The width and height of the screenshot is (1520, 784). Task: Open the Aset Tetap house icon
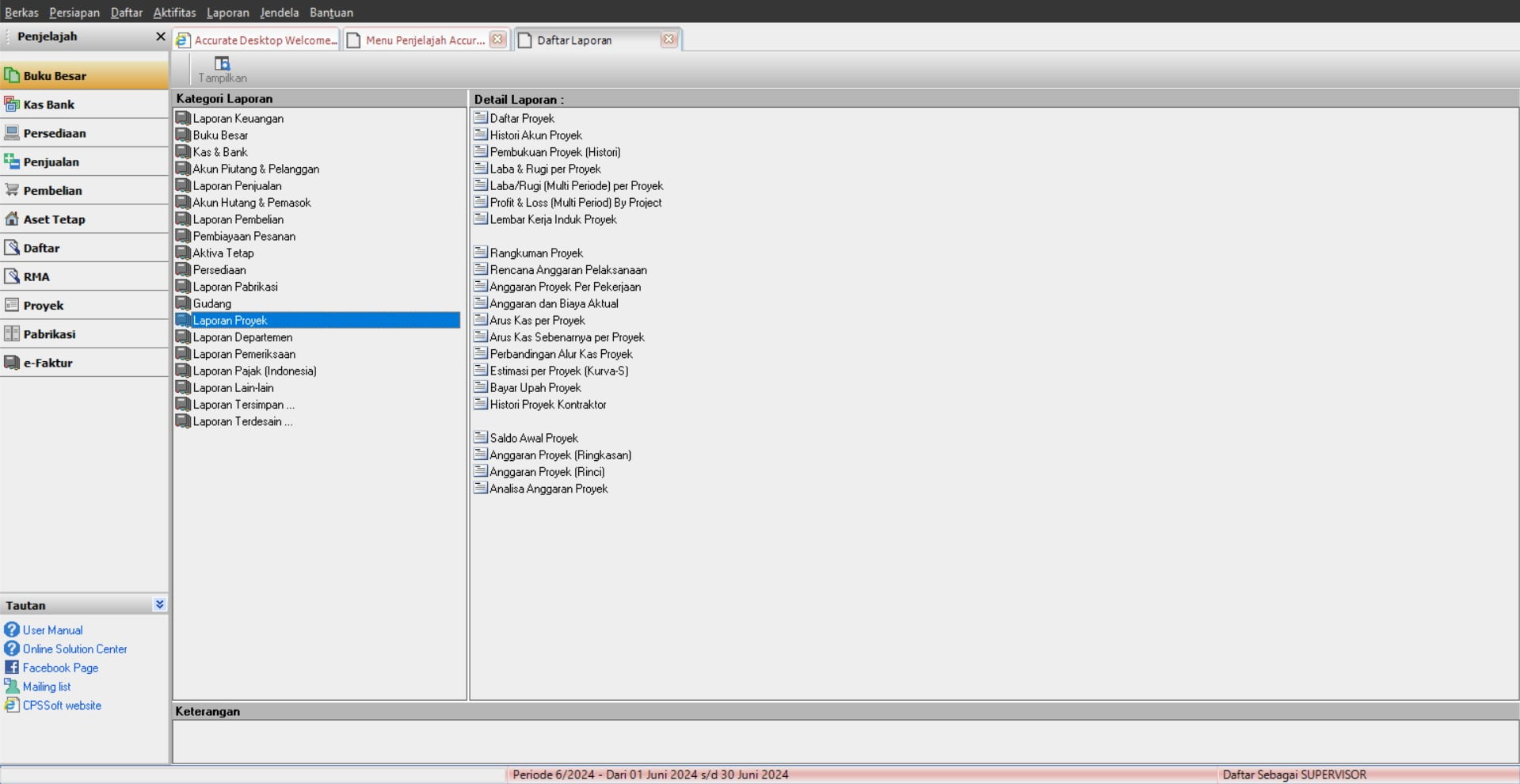coord(12,219)
